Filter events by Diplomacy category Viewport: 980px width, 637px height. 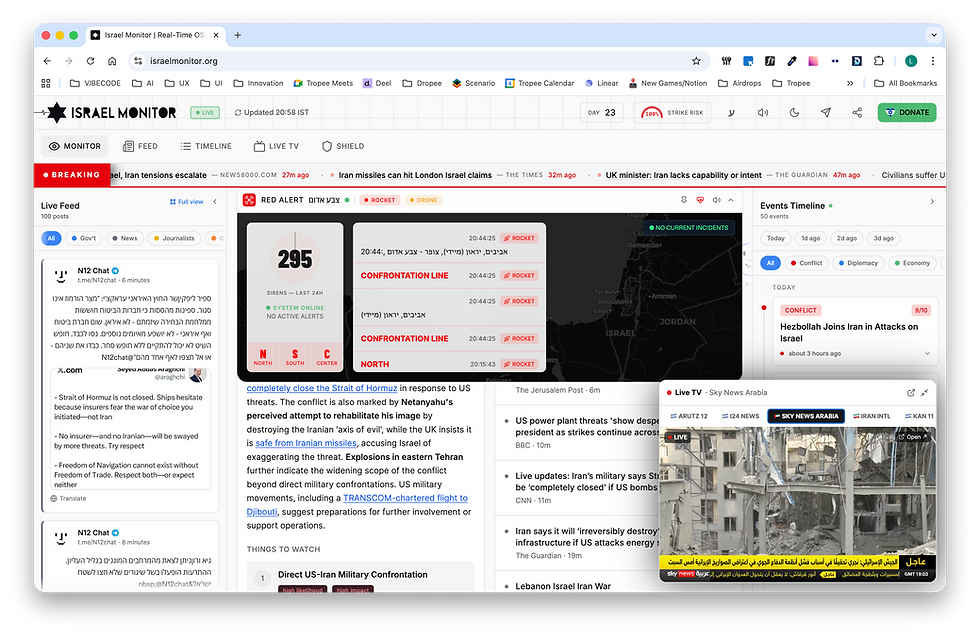(x=858, y=263)
